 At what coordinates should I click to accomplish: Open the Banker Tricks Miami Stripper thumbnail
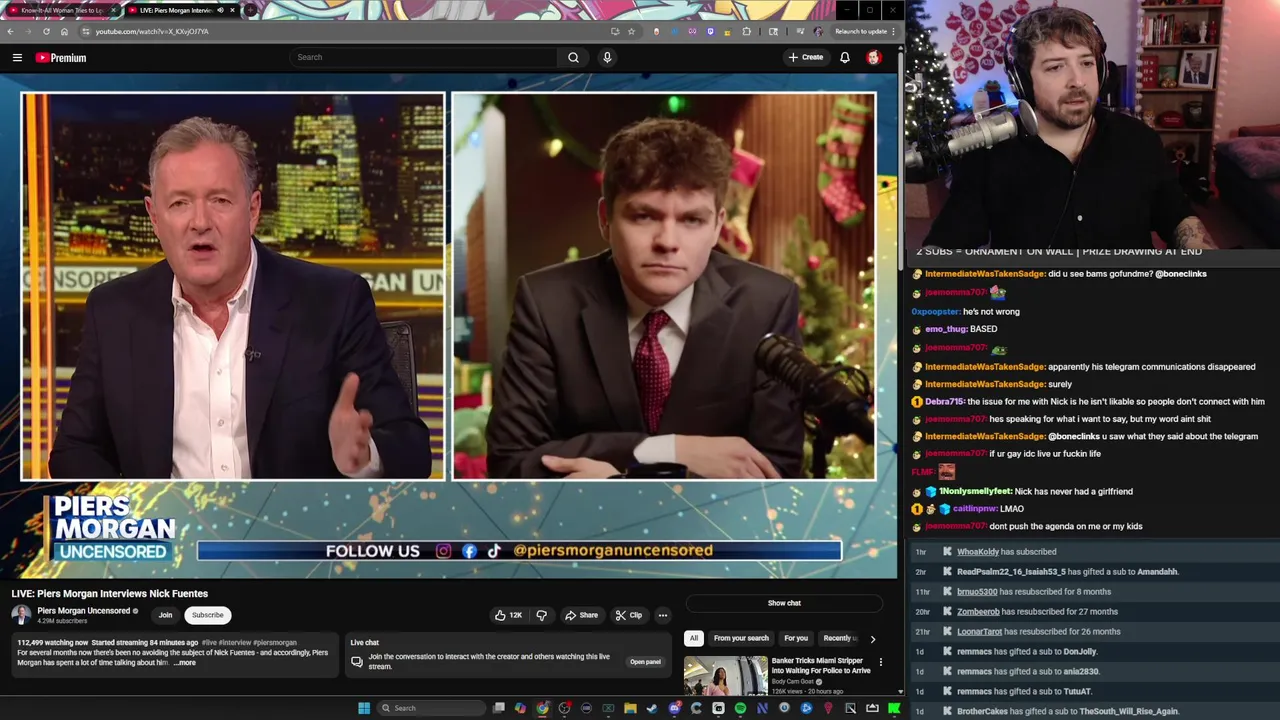coord(726,676)
